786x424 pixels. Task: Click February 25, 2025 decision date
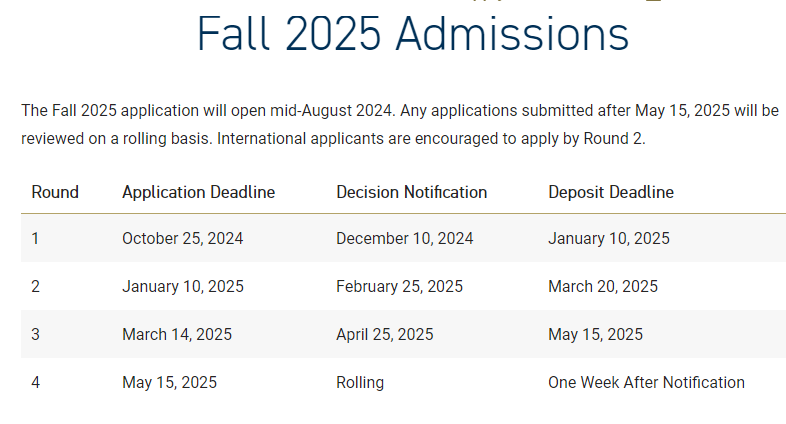coord(399,286)
